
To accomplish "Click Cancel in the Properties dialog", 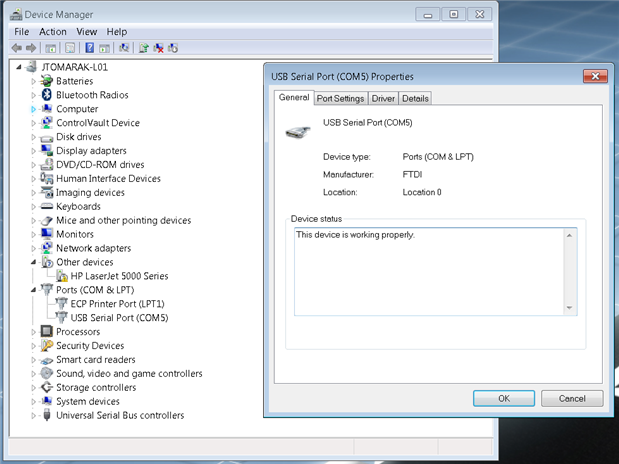I will (572, 398).
